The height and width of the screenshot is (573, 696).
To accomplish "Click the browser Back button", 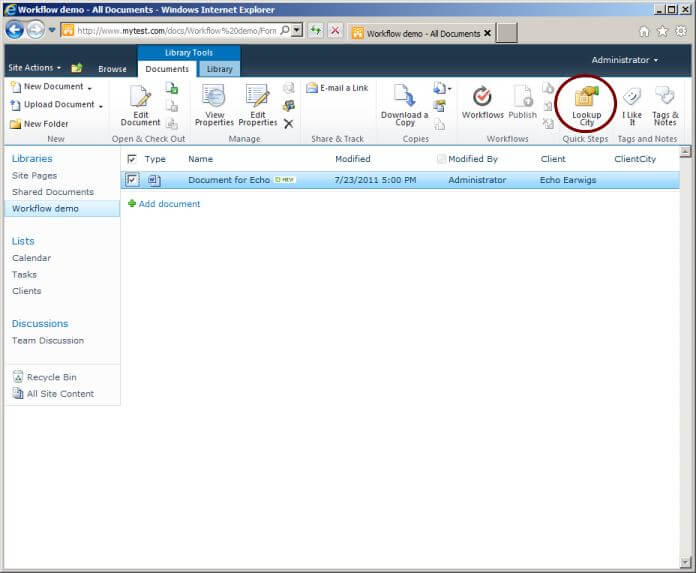I will point(15,30).
